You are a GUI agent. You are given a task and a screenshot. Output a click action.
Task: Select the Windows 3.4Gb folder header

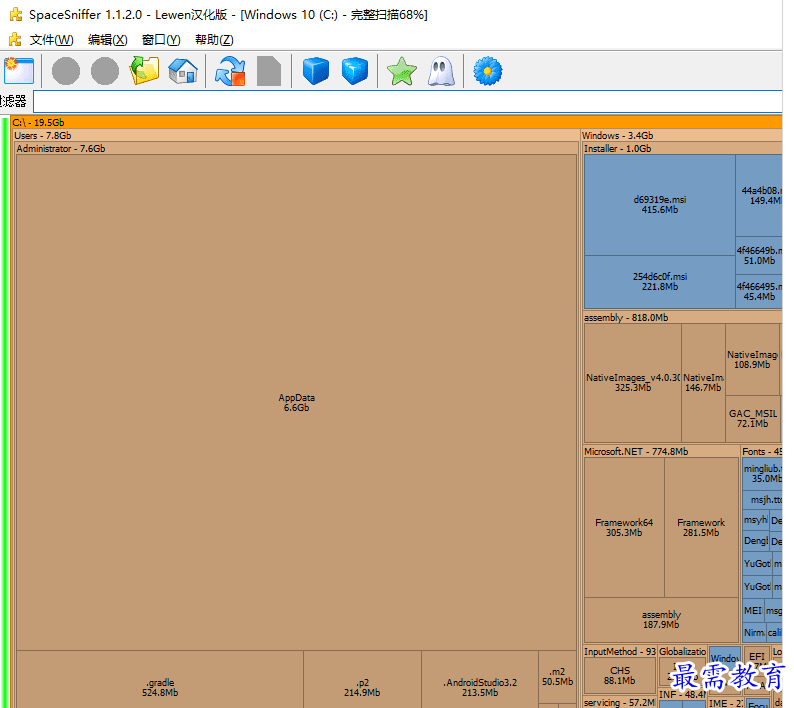pyautogui.click(x=682, y=135)
